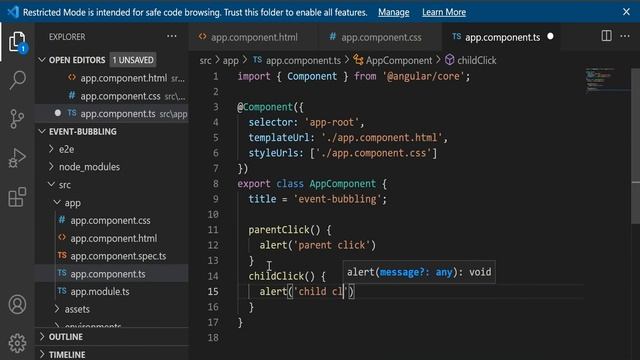Click the './app.component.html' templateUrl string
Screen dimensions: 640x360
(382, 138)
